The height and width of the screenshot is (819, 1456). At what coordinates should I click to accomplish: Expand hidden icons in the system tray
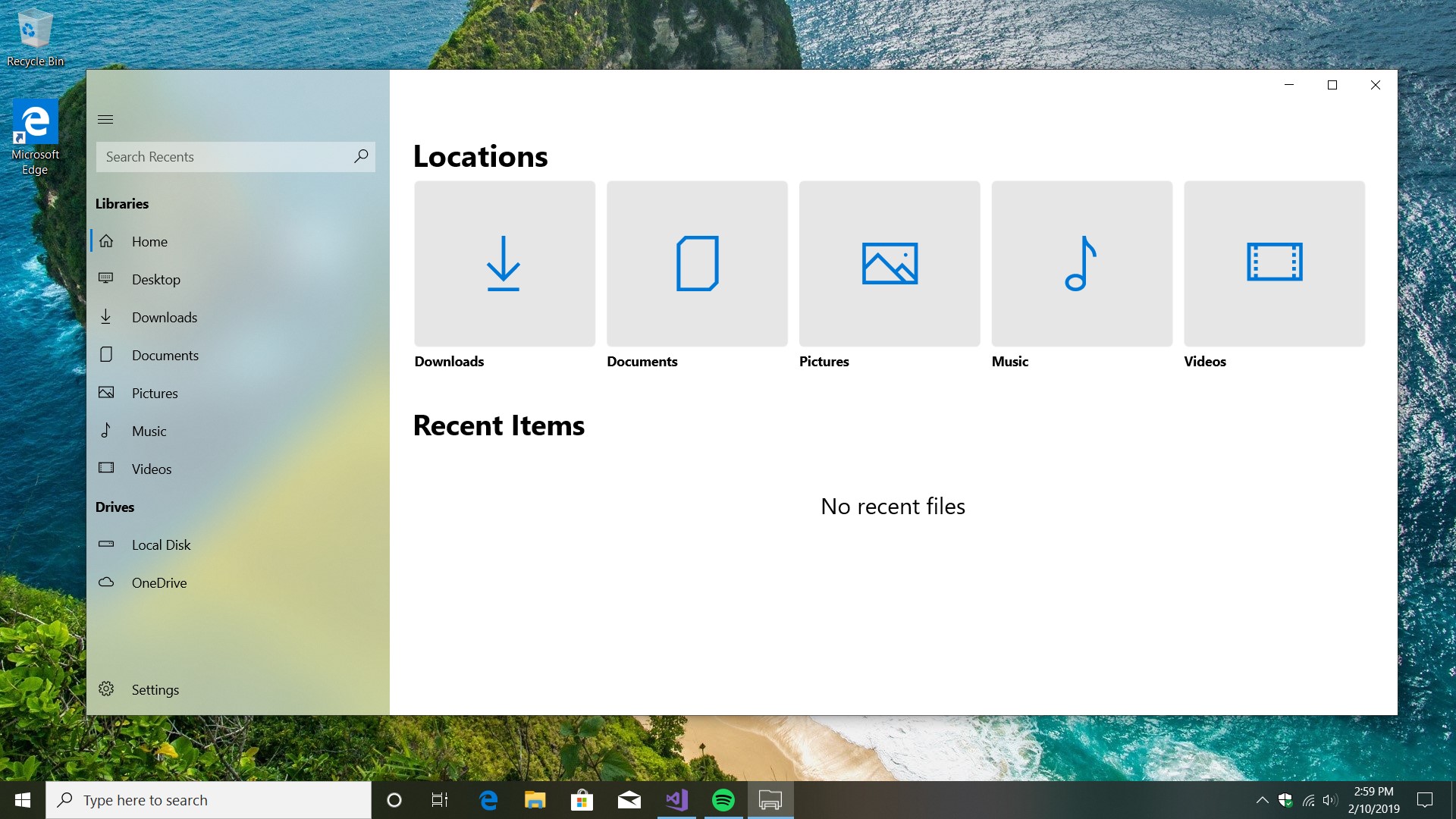click(x=1263, y=799)
